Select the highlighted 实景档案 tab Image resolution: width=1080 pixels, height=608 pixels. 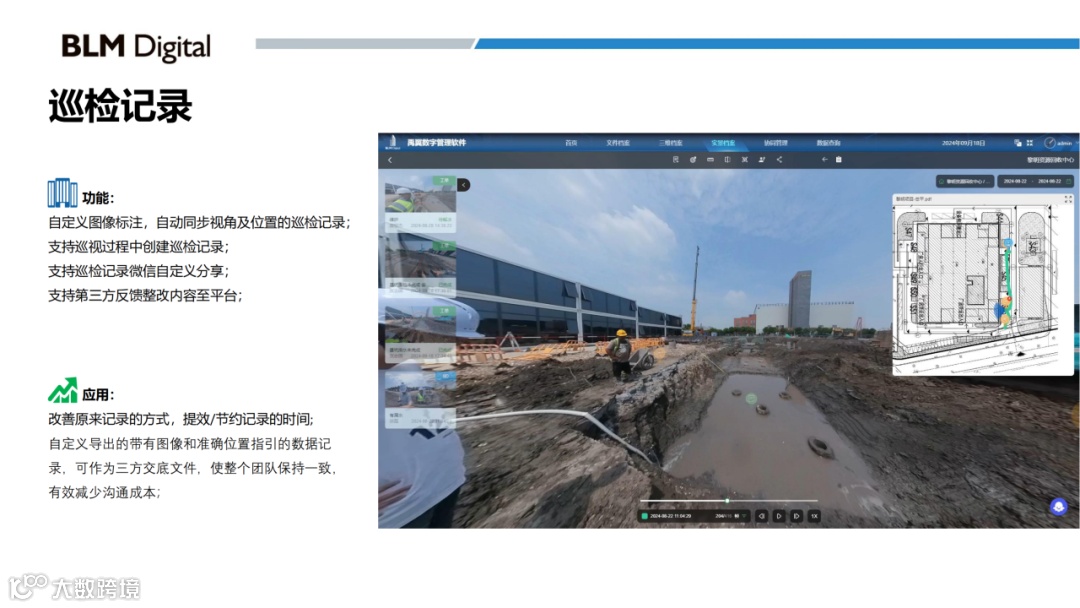point(723,143)
